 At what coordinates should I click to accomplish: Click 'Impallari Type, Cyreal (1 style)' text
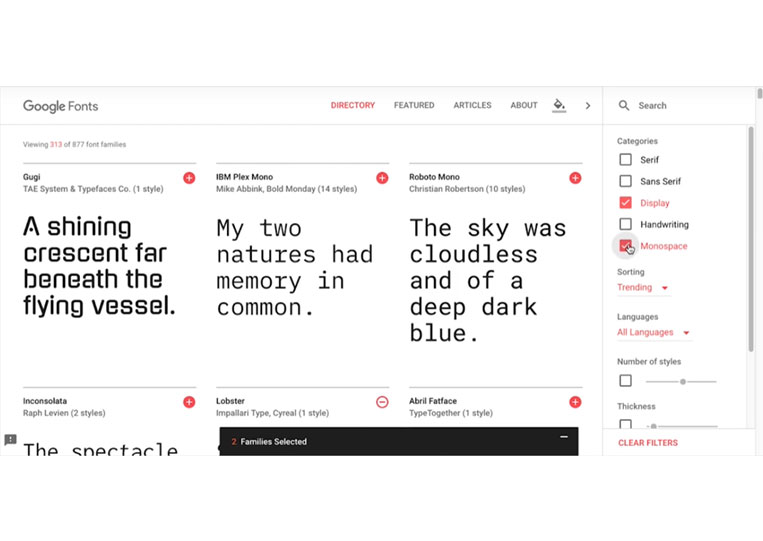(x=272, y=413)
